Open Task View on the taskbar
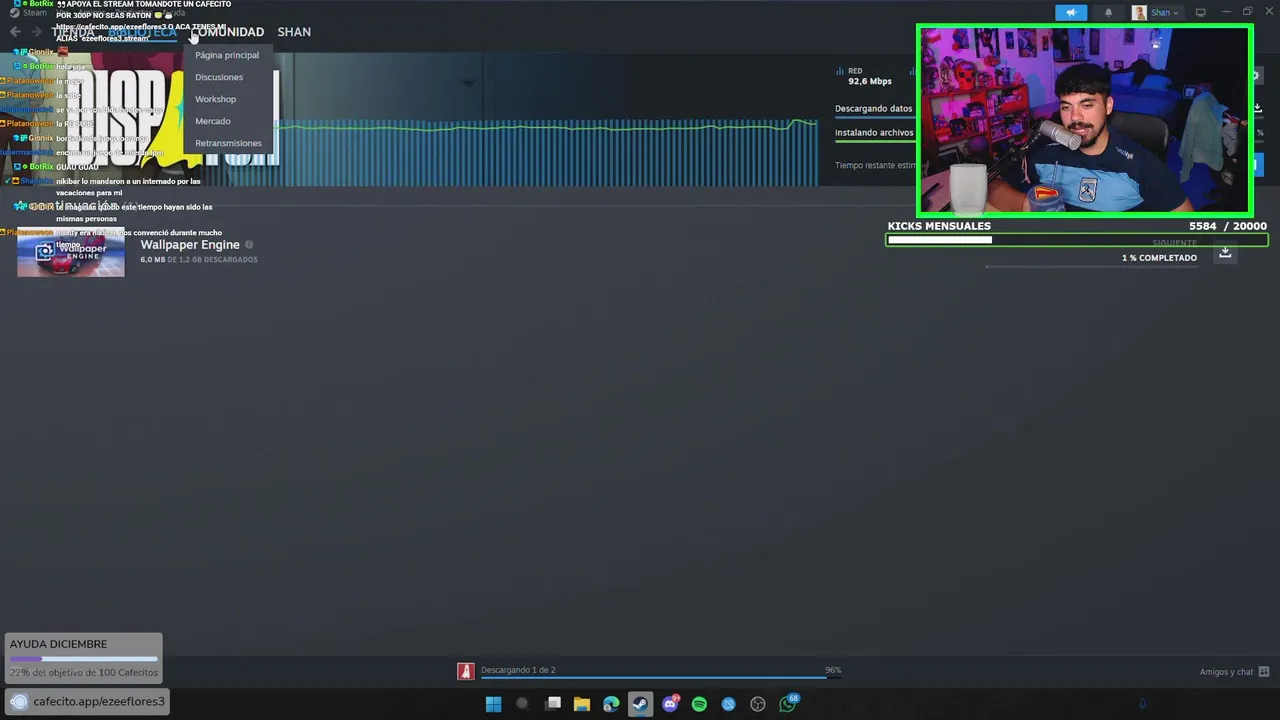 553,704
